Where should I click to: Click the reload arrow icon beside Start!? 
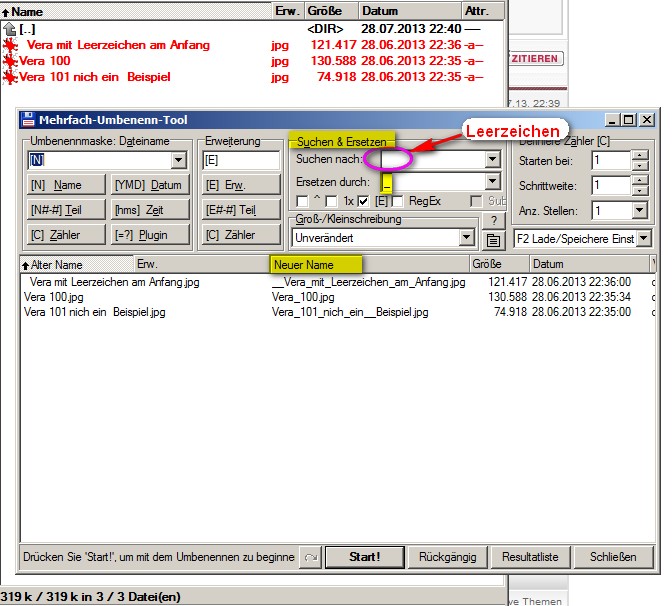tap(310, 557)
